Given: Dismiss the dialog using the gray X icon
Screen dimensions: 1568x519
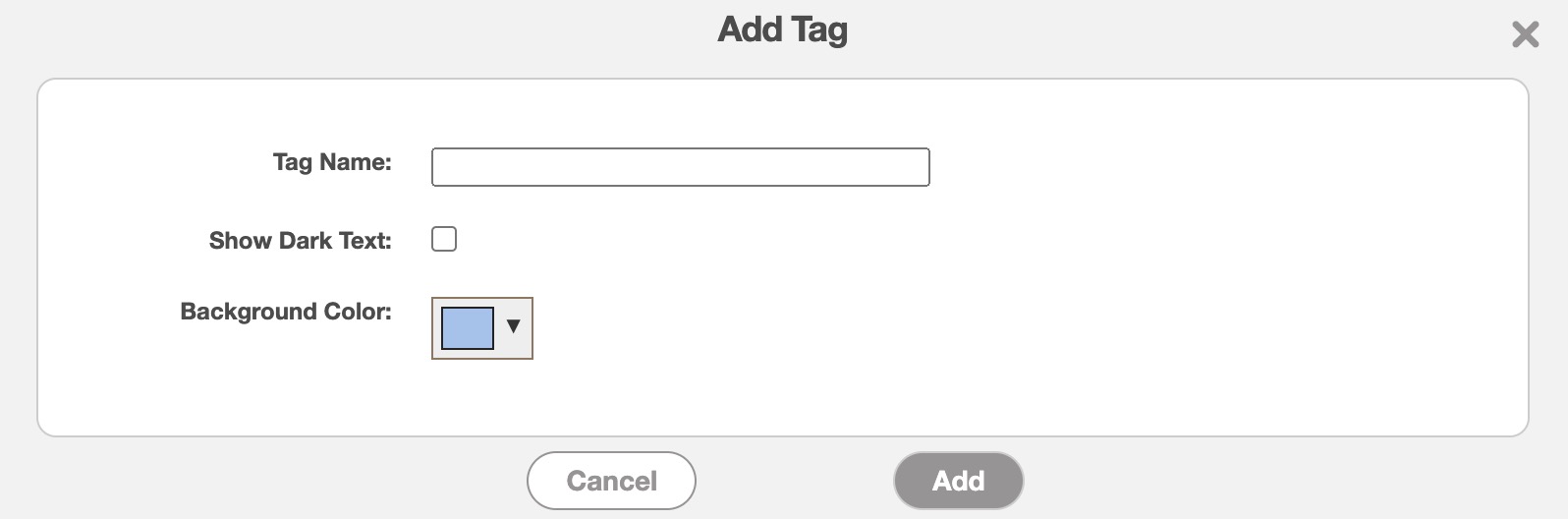Looking at the screenshot, I should point(1525,35).
